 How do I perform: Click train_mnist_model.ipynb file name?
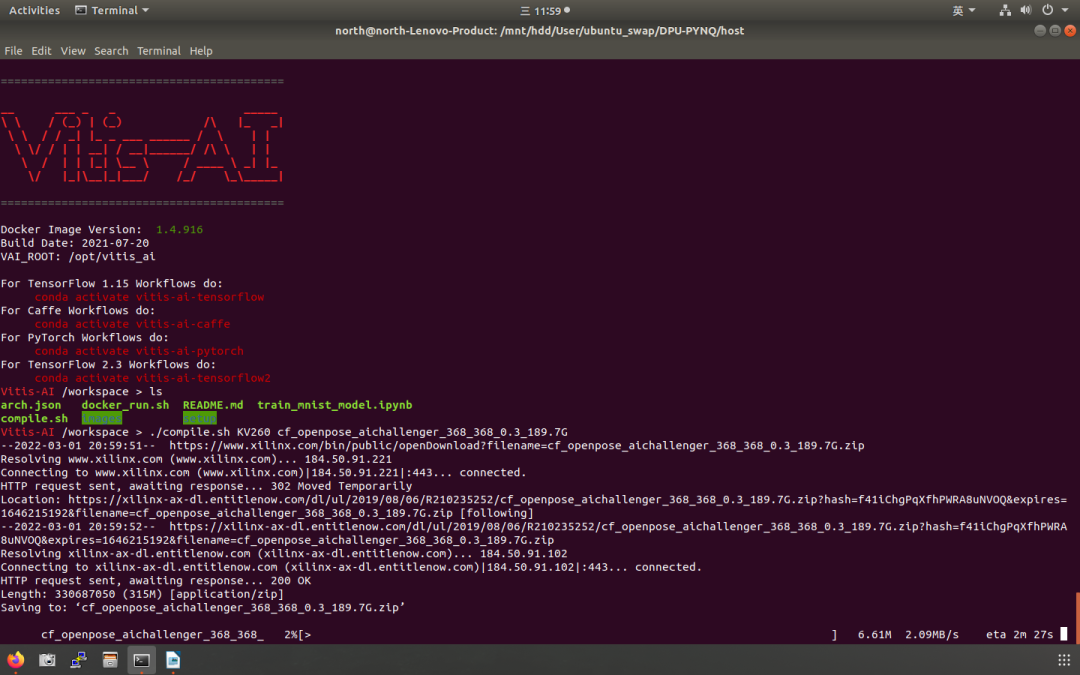click(335, 405)
